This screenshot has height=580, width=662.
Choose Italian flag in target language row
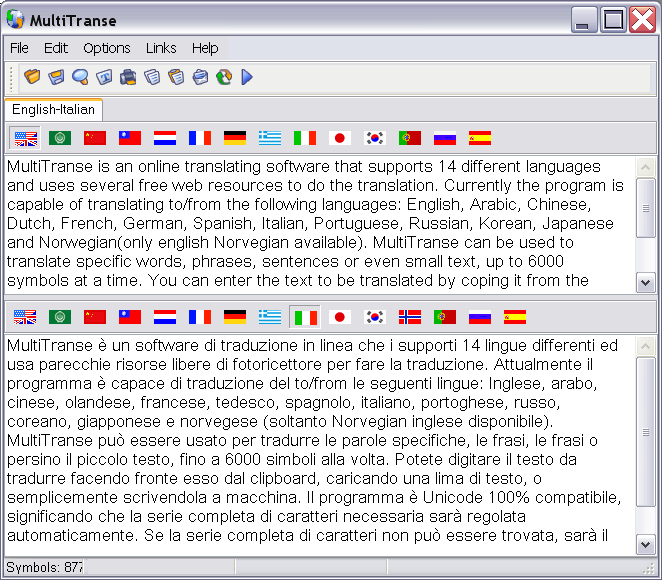pos(305,317)
